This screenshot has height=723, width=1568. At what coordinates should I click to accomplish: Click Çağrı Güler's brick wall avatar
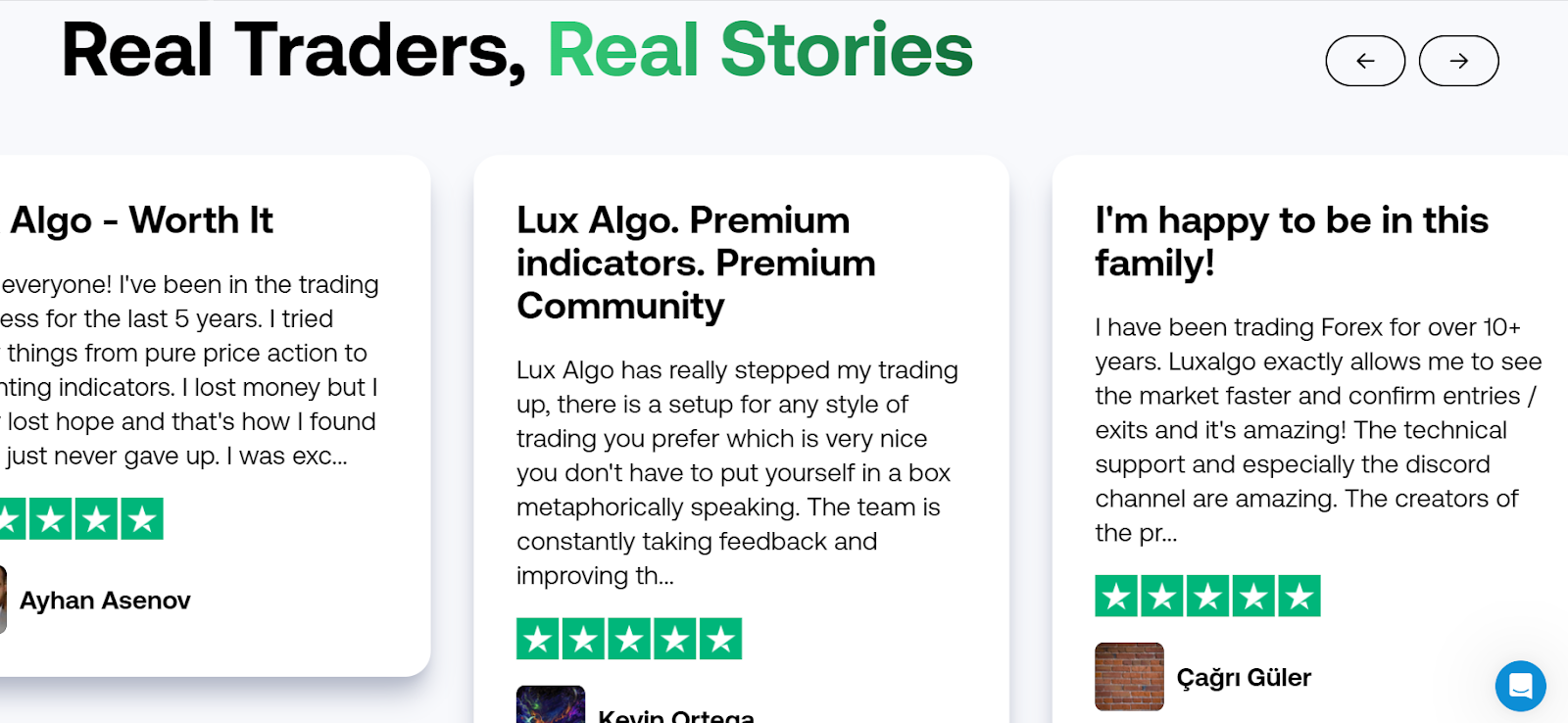1129,676
